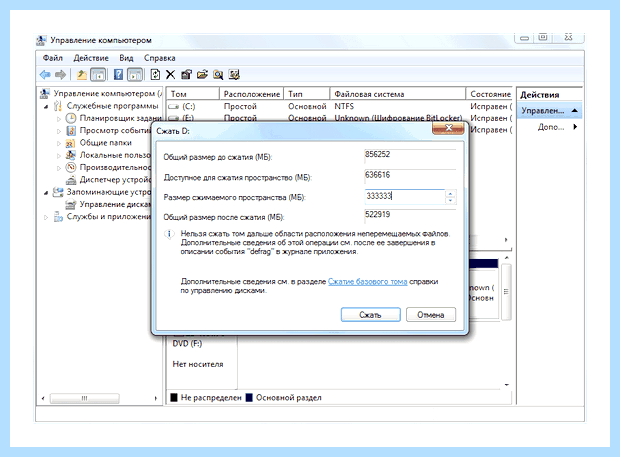Click the Расположение column header
Screen dimensions: 620x457
point(251,94)
